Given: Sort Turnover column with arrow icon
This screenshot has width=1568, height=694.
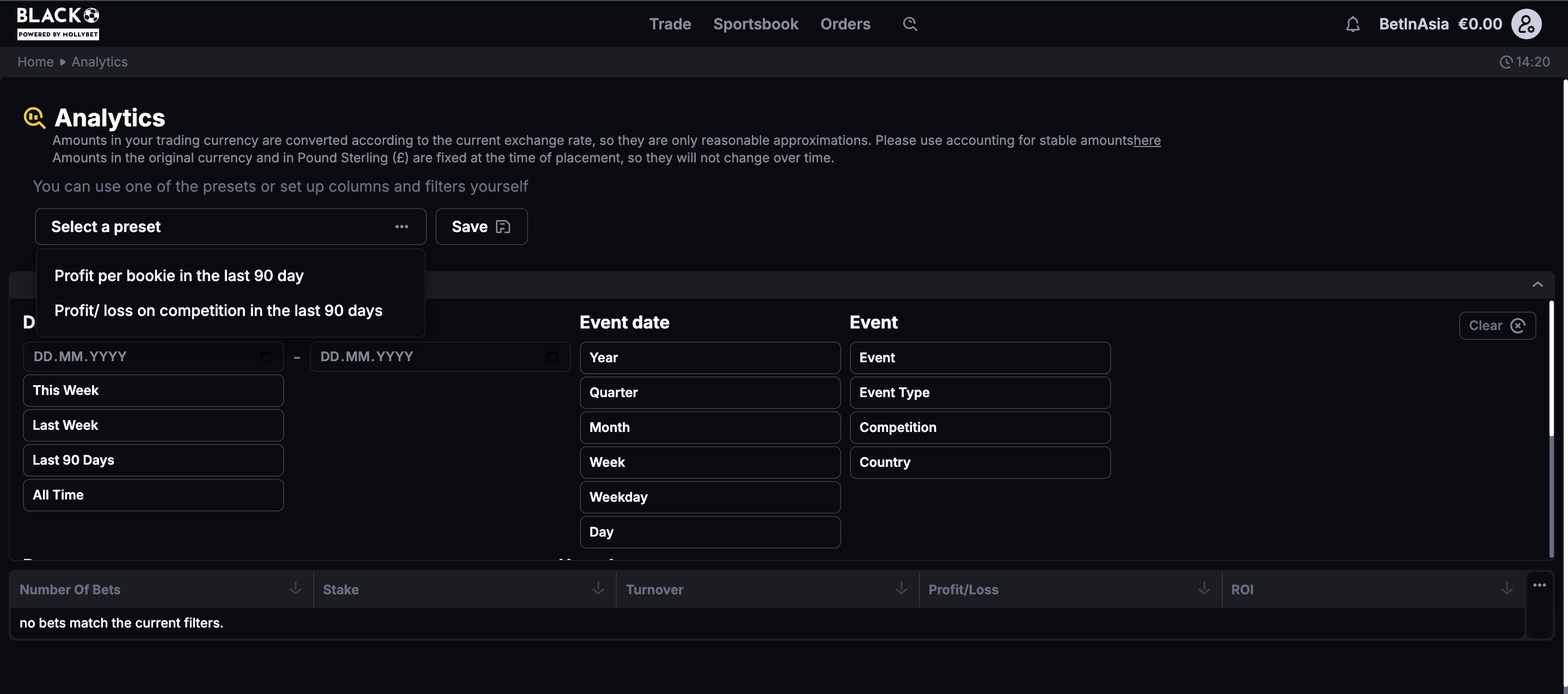Looking at the screenshot, I should 901,588.
